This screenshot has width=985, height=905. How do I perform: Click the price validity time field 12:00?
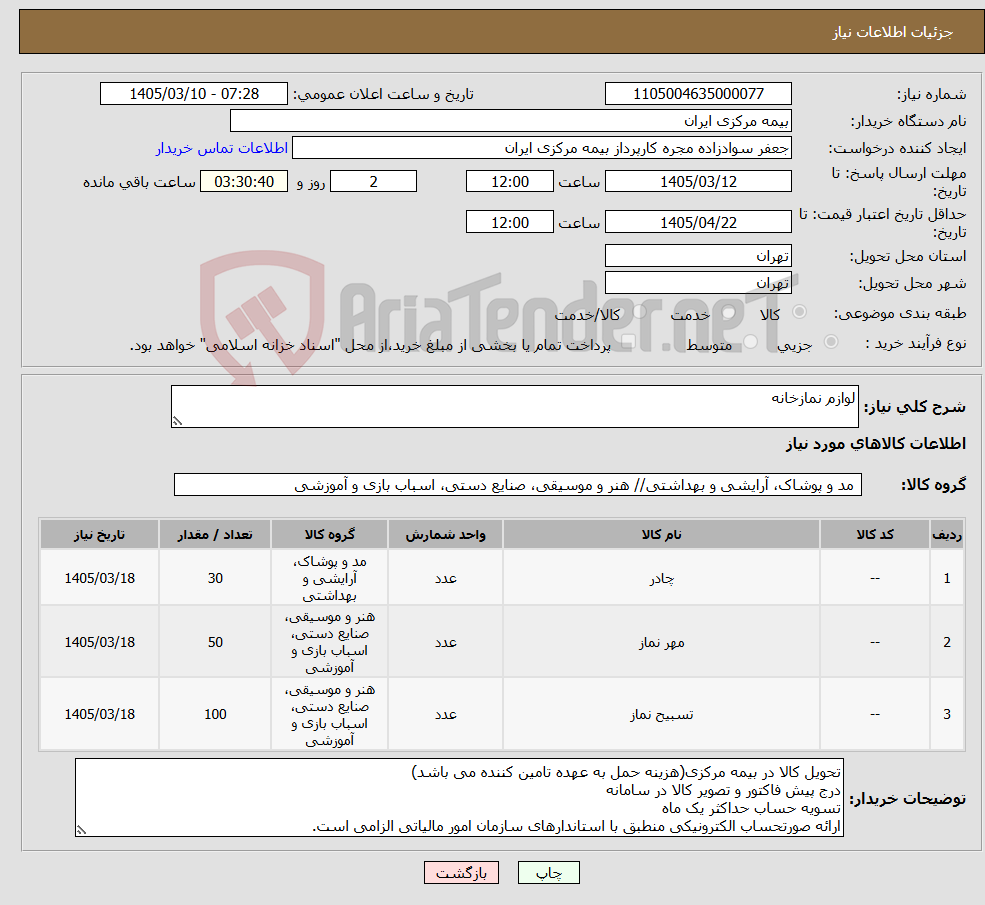click(509, 222)
